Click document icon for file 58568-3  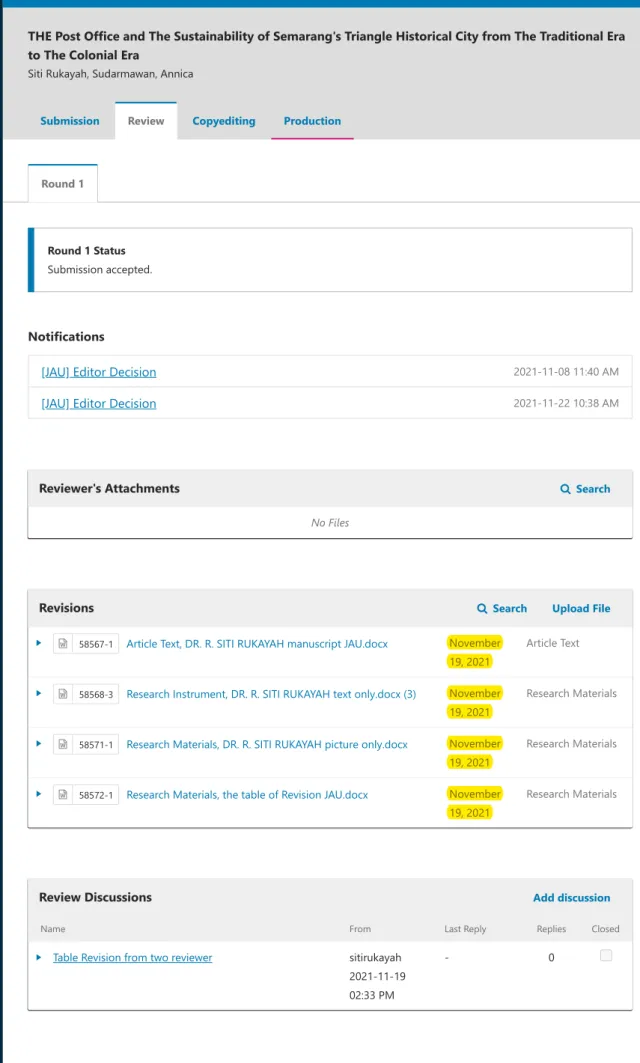tap(63, 694)
